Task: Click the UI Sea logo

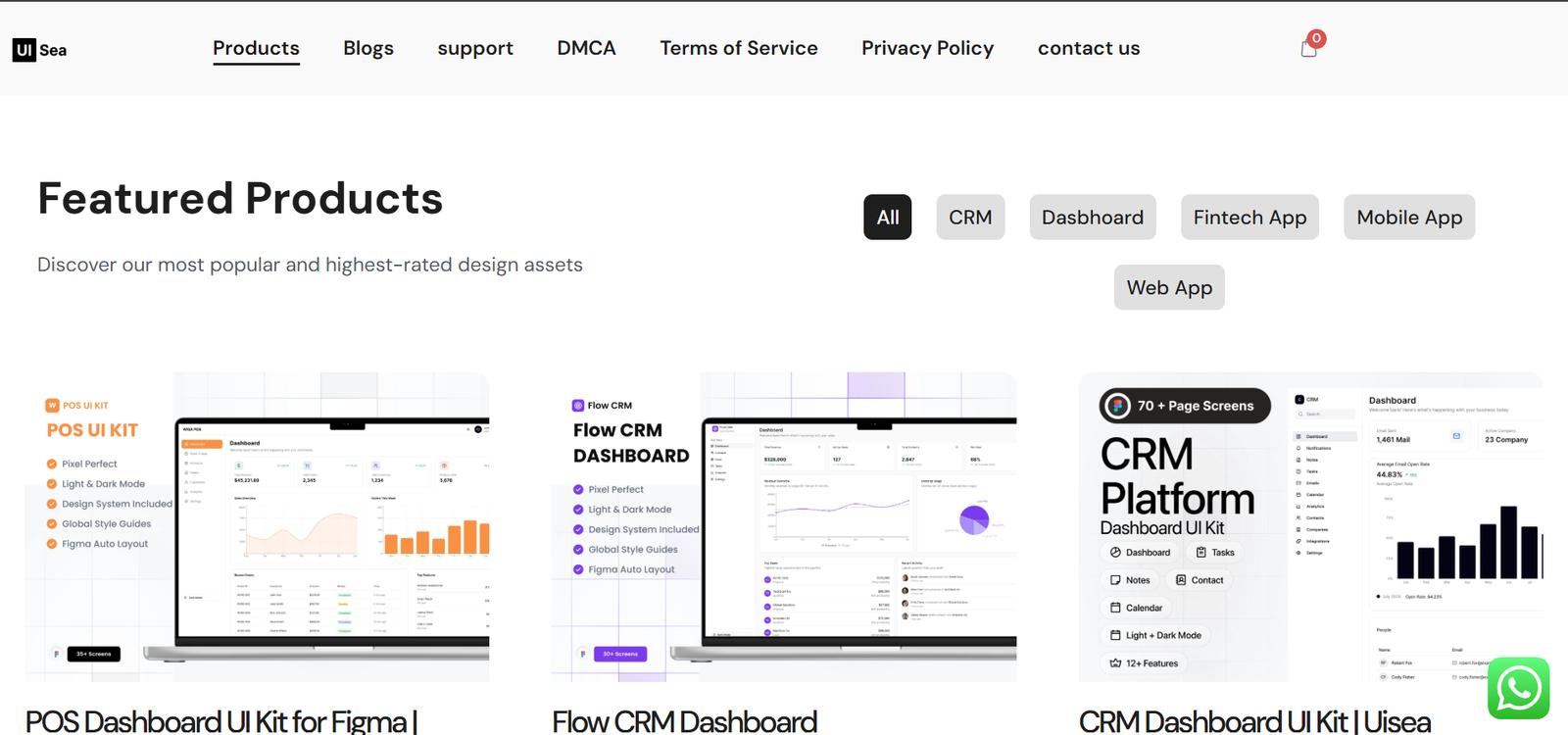Action: 40,50
